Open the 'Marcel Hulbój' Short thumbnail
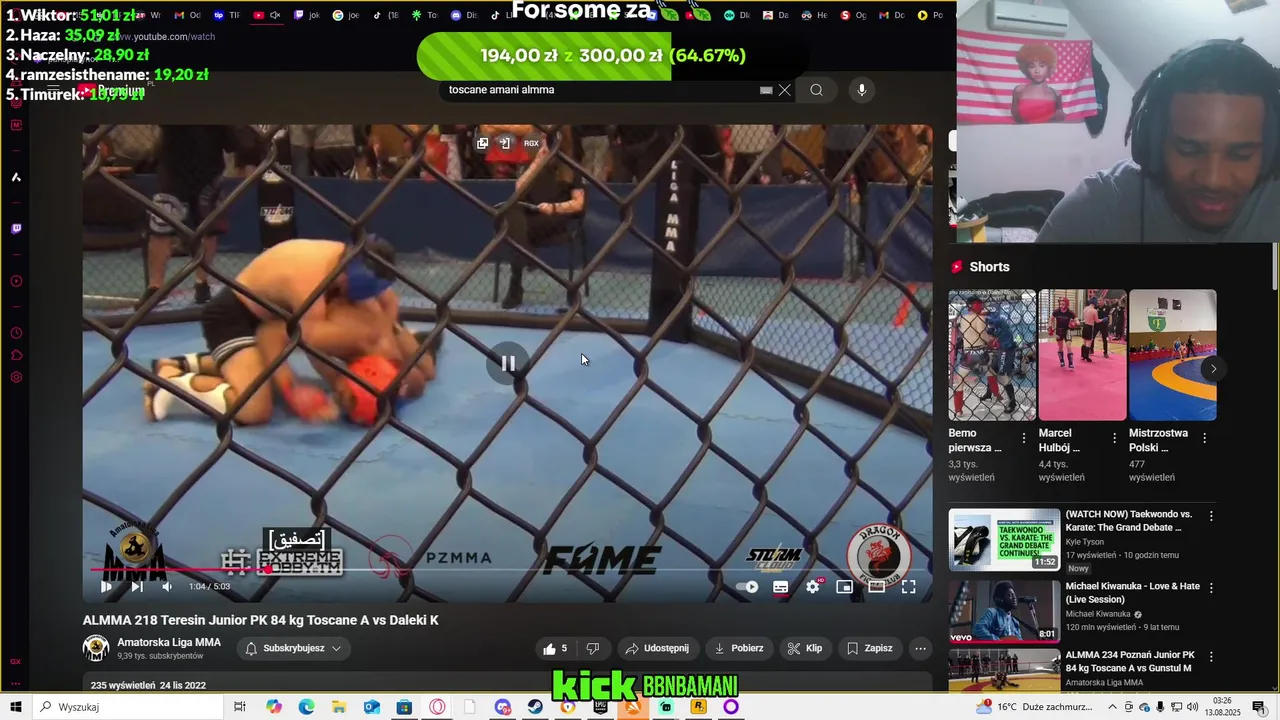This screenshot has width=1280, height=720. (1082, 355)
